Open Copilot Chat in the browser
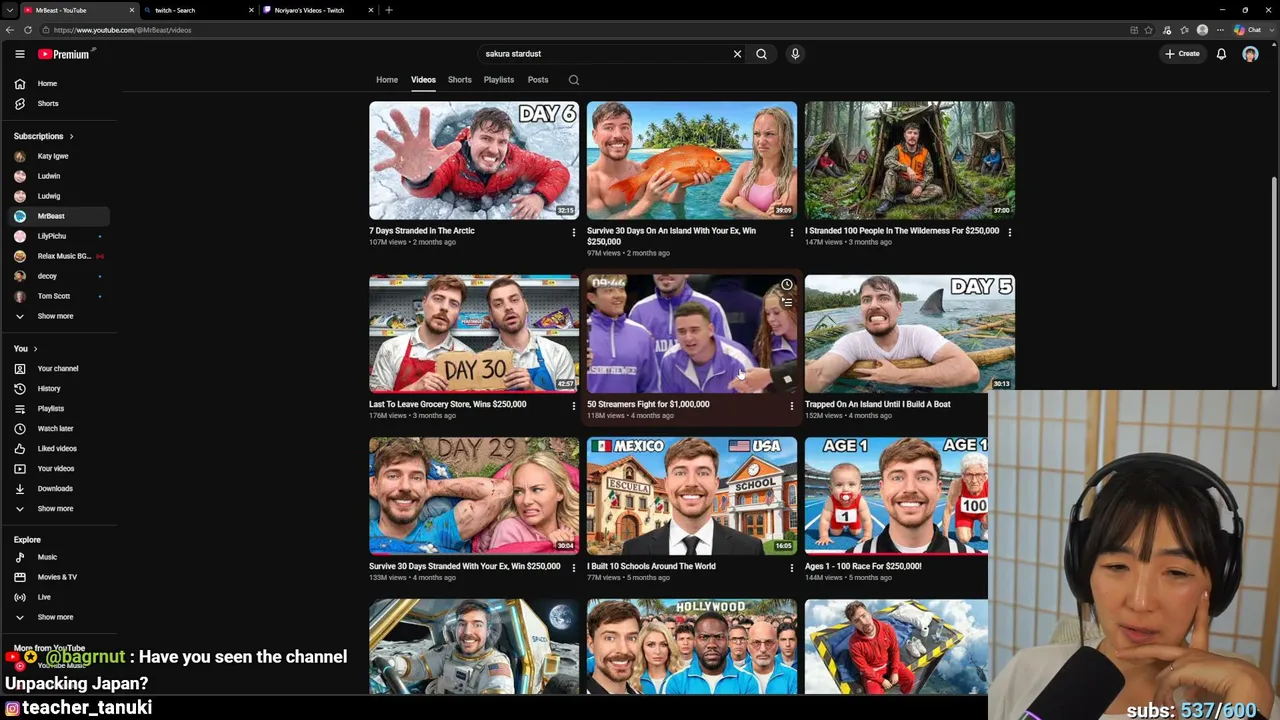1280x720 pixels. tap(1248, 30)
